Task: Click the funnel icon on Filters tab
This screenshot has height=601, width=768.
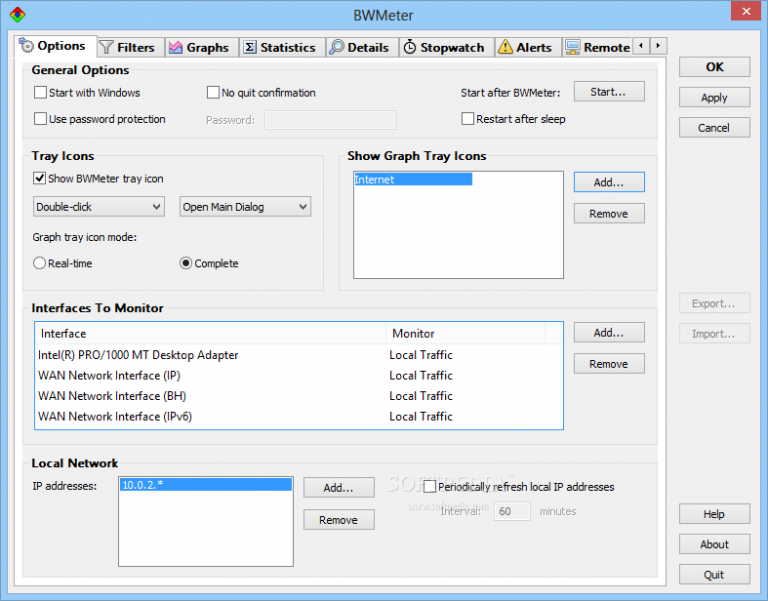Action: [x=106, y=48]
